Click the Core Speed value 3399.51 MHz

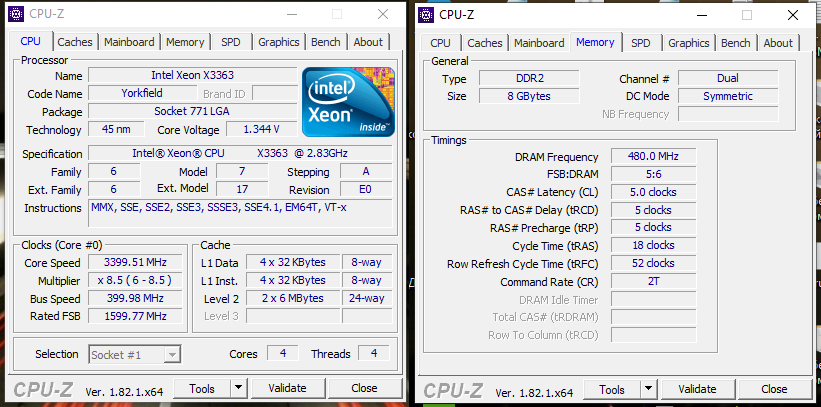pyautogui.click(x=135, y=262)
